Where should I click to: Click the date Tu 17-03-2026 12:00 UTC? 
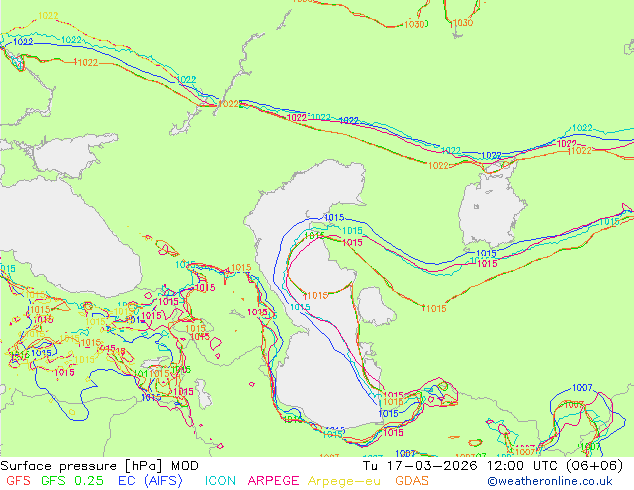click(x=459, y=466)
